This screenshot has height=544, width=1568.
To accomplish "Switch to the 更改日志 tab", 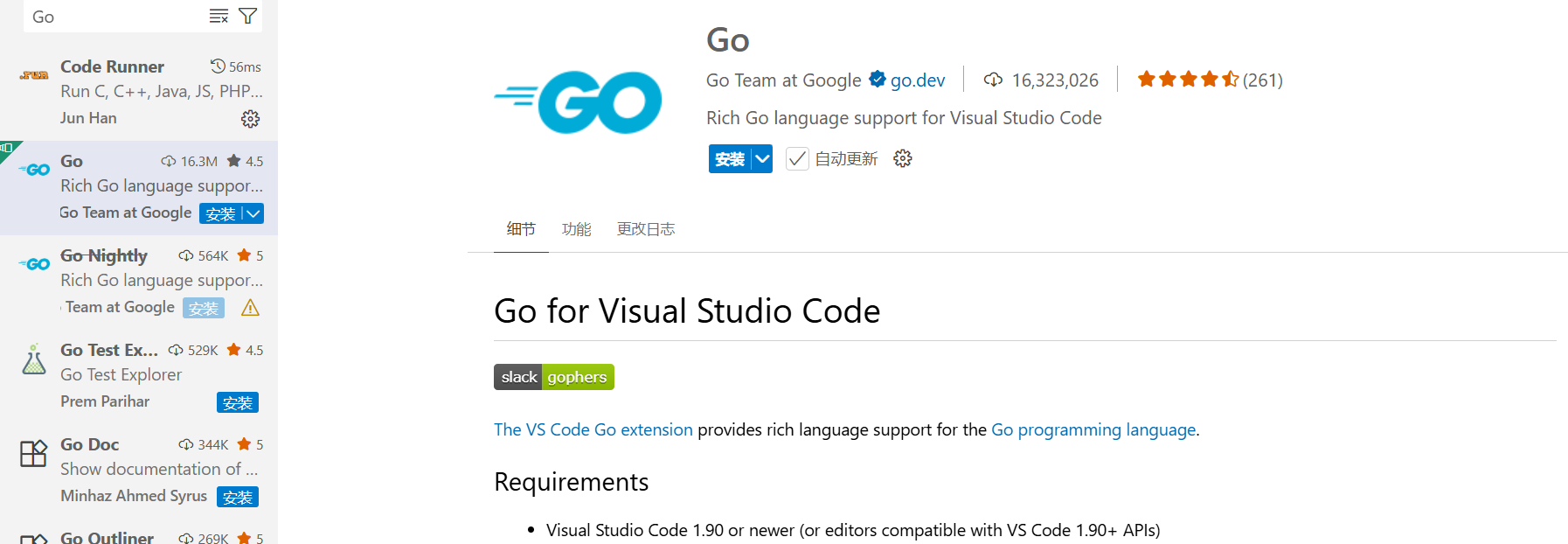I will [646, 229].
